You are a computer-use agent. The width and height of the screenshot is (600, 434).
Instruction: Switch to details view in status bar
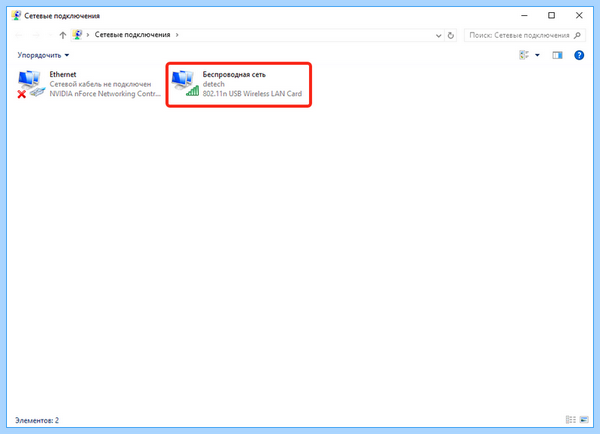[571, 420]
